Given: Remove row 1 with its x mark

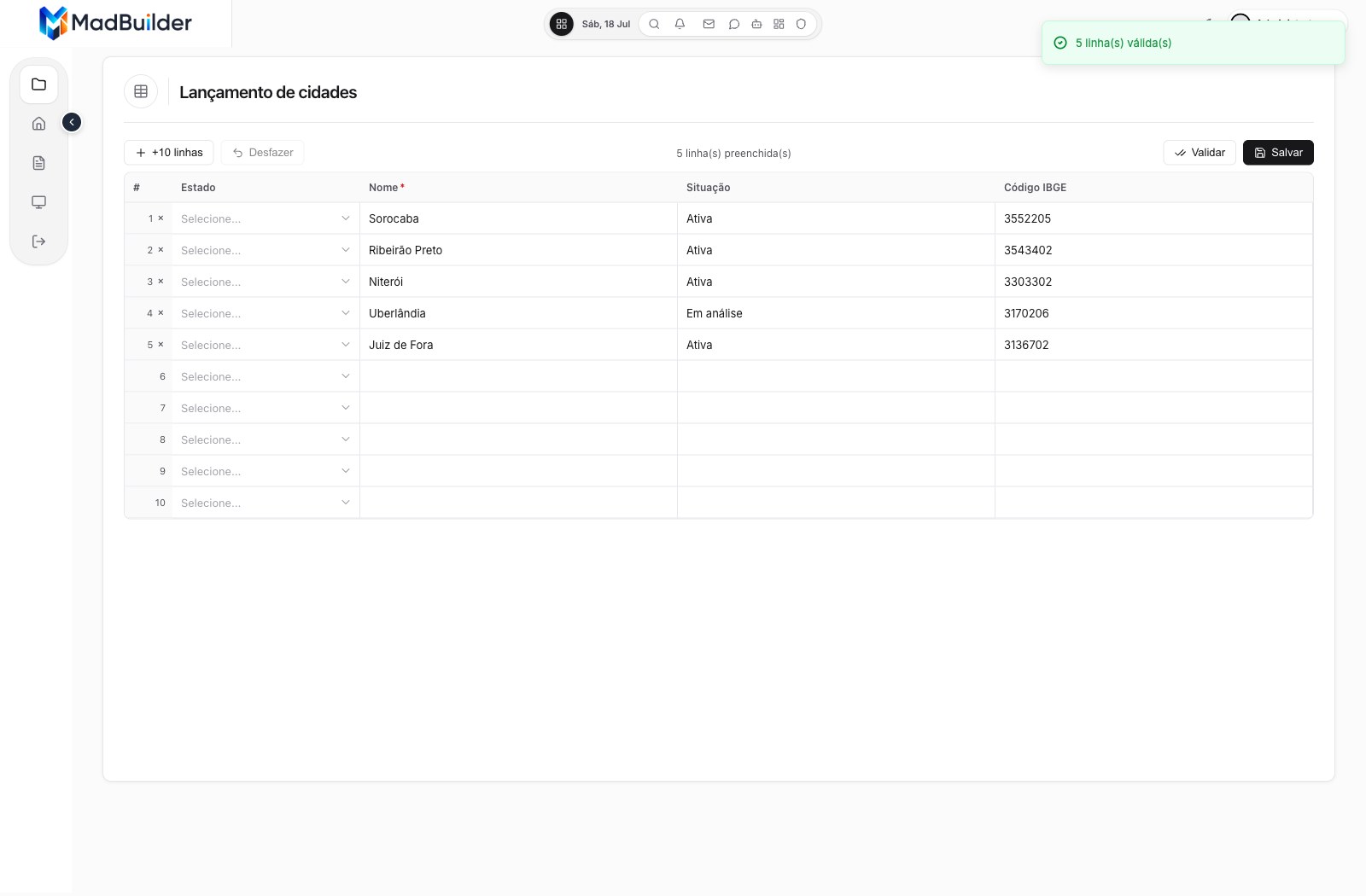Looking at the screenshot, I should click(161, 218).
